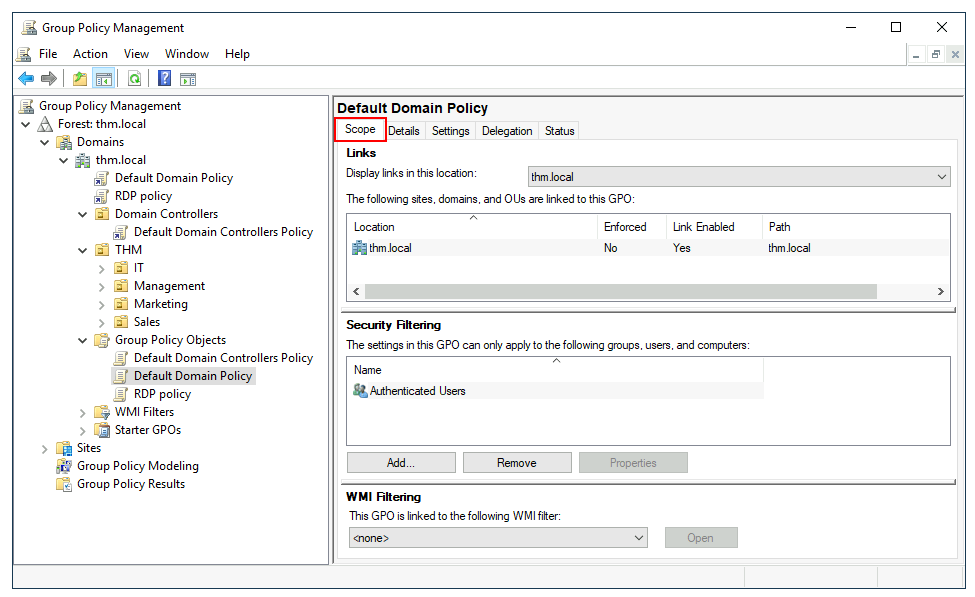Open Help via blue question mark icon
Viewport: 975px width, 597px height.
164,79
